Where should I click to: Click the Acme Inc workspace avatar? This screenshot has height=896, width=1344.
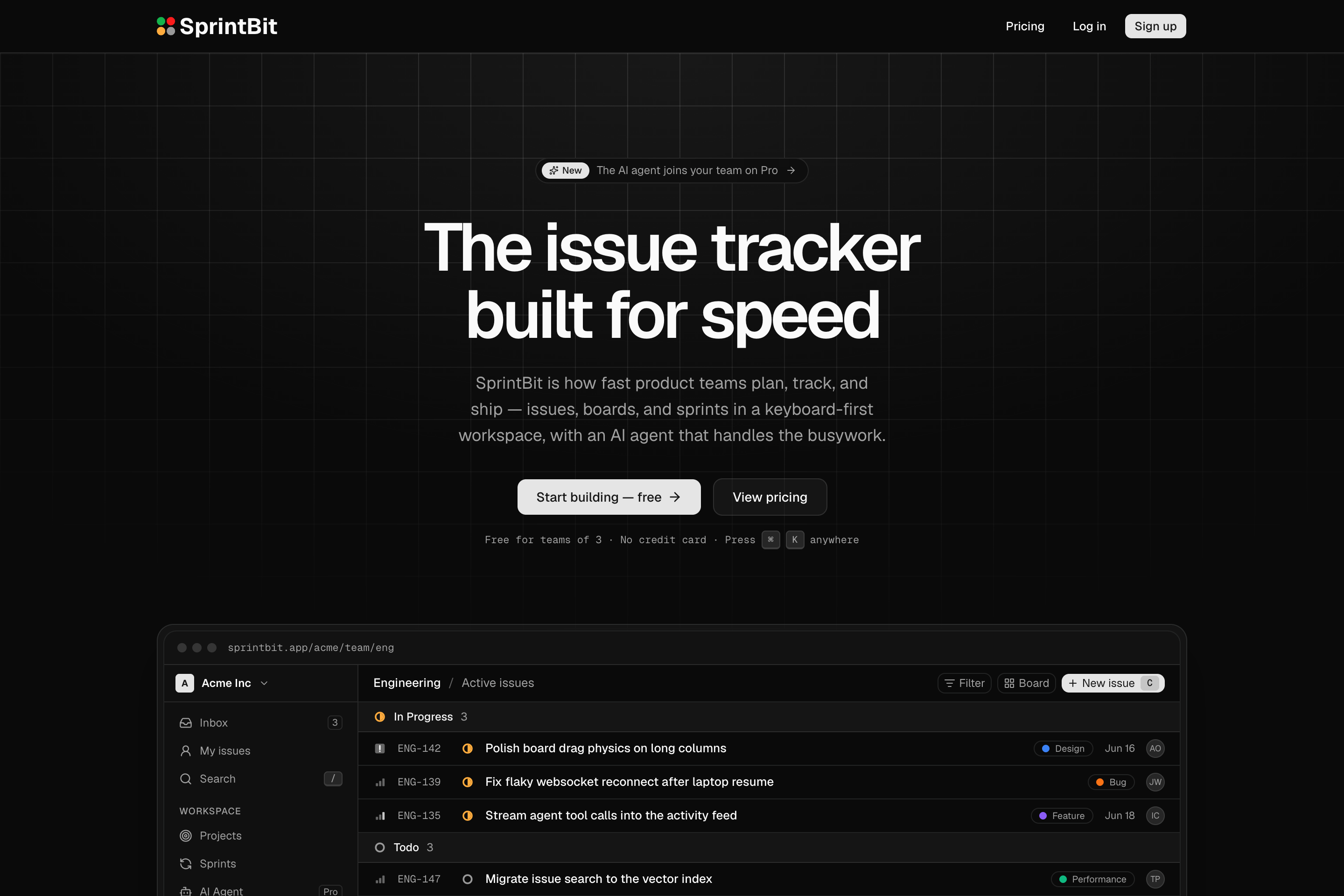click(x=185, y=683)
